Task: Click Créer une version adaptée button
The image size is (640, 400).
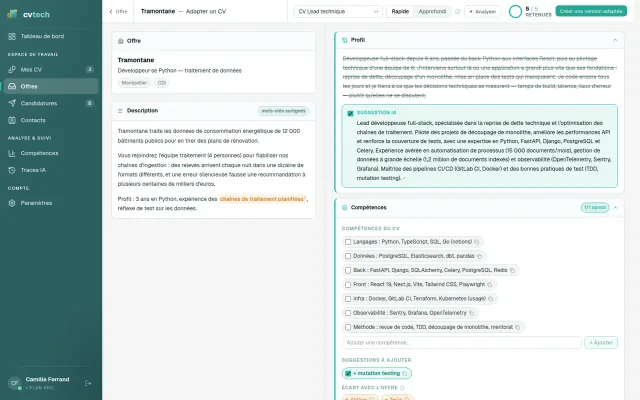Action: (x=591, y=11)
